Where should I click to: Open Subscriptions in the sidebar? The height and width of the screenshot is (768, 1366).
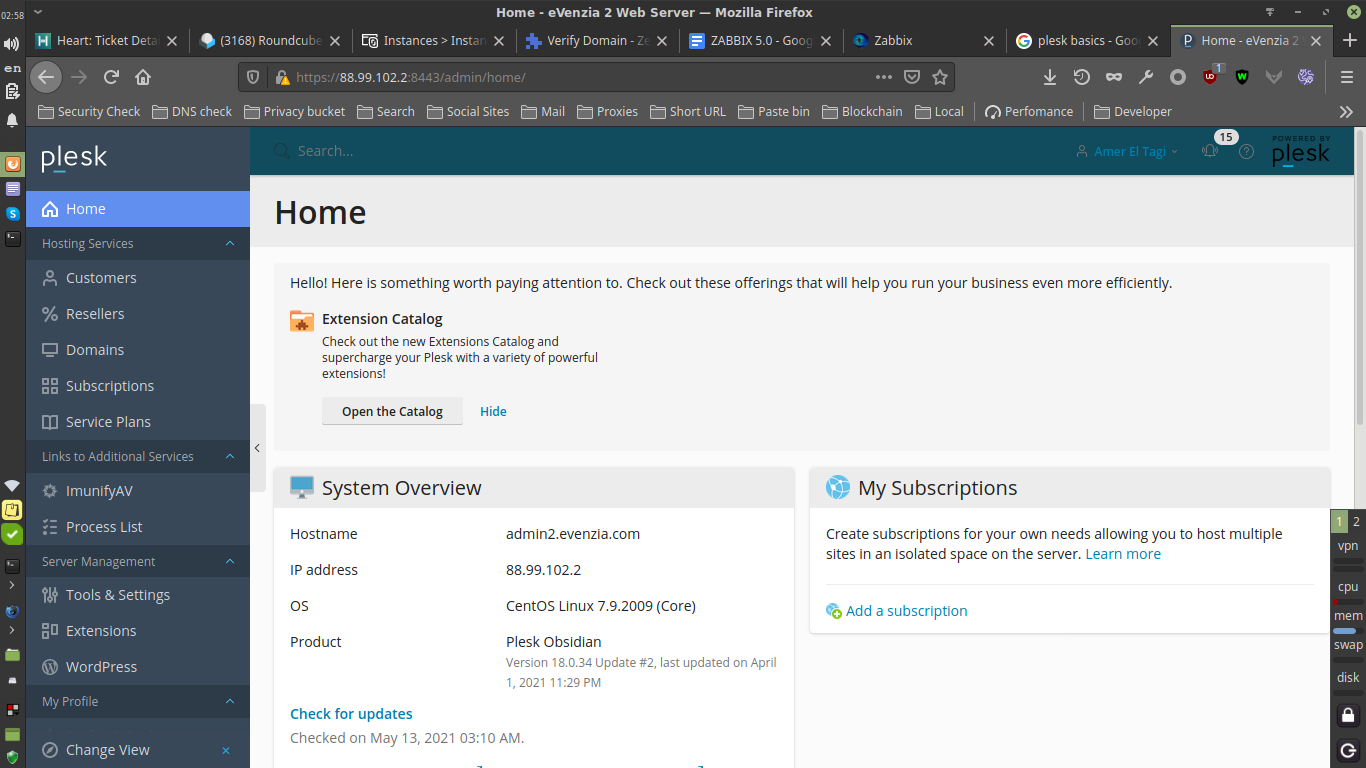click(138, 386)
